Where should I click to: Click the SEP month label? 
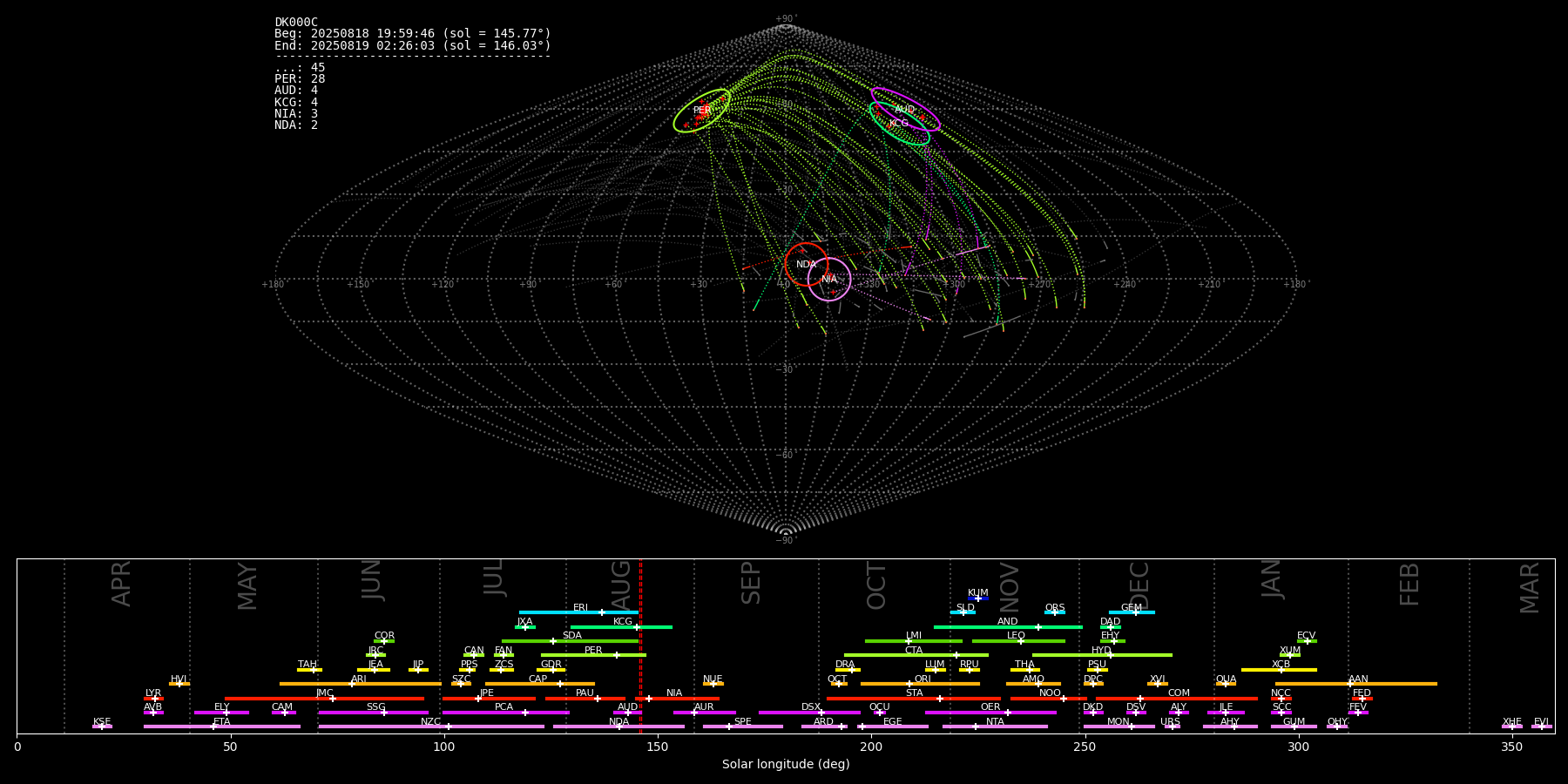(x=751, y=584)
